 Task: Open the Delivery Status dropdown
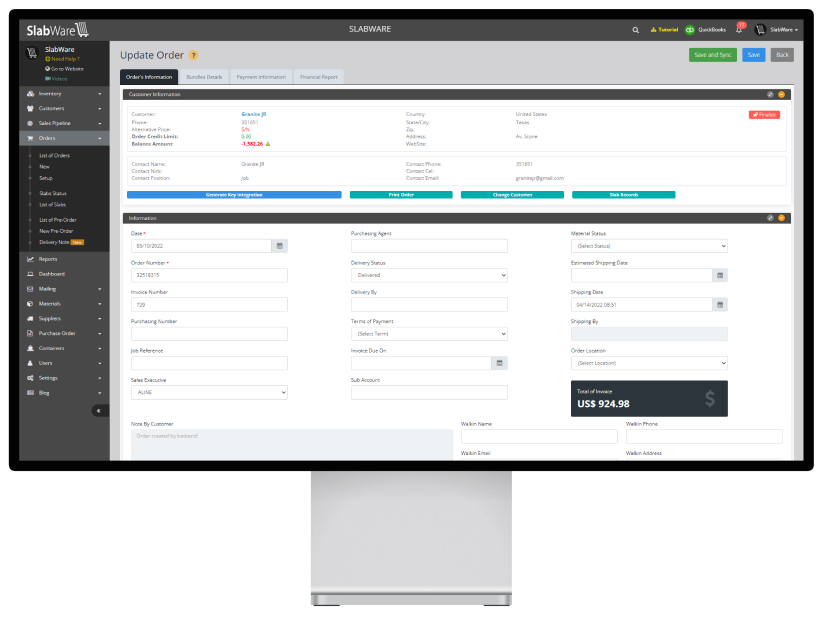[429, 275]
